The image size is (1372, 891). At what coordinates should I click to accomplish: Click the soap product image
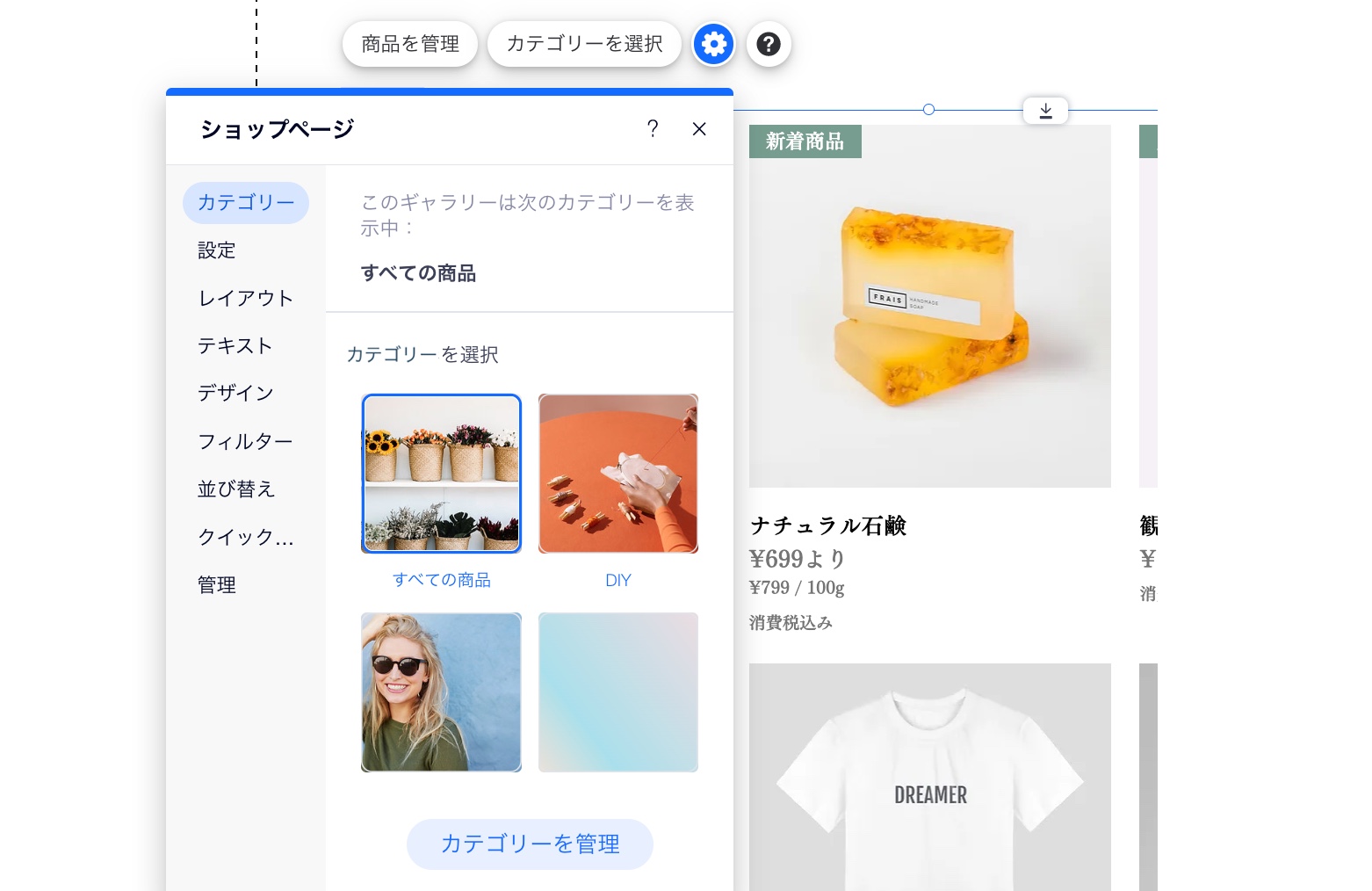930,307
